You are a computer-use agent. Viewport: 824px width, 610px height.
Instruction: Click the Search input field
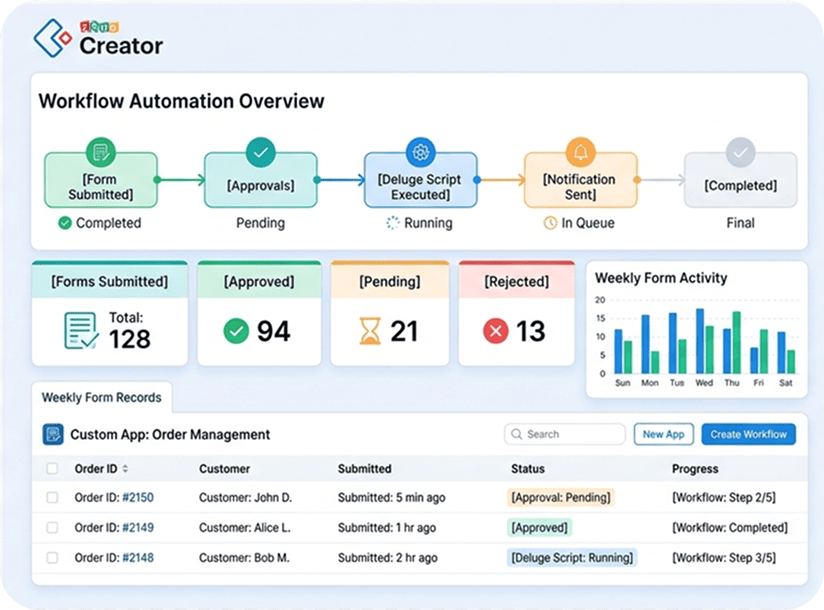tap(565, 435)
